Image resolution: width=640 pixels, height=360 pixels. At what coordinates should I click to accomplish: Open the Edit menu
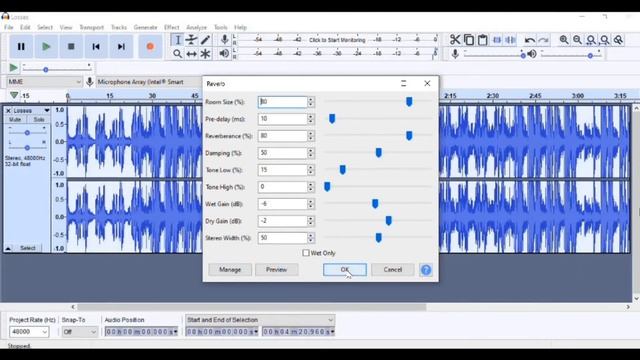(x=25, y=27)
